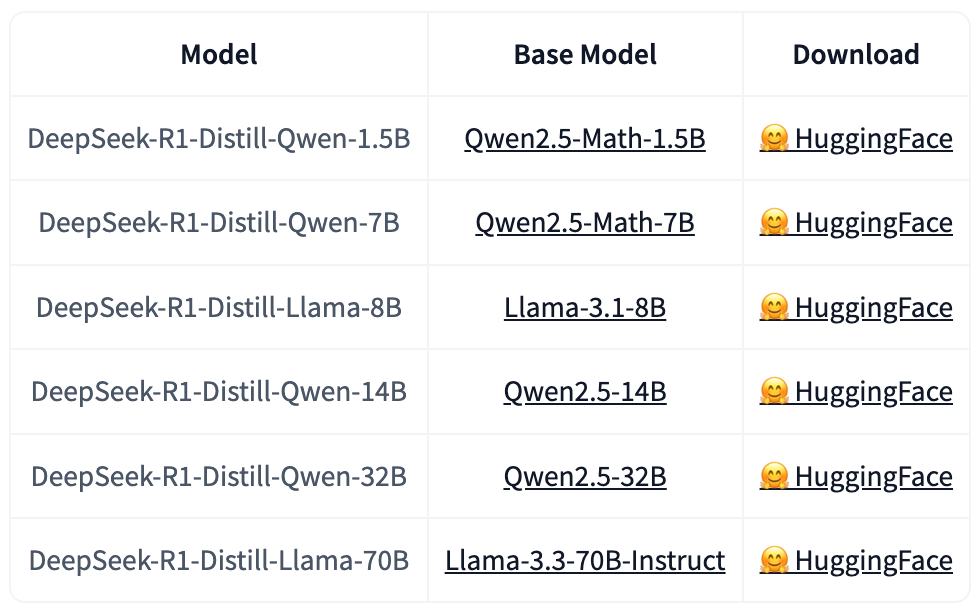Image resolution: width=980 pixels, height=610 pixels.
Task: Select the DeepSeek-R1-Distill-Qwen-1.5B model name
Action: point(219,138)
